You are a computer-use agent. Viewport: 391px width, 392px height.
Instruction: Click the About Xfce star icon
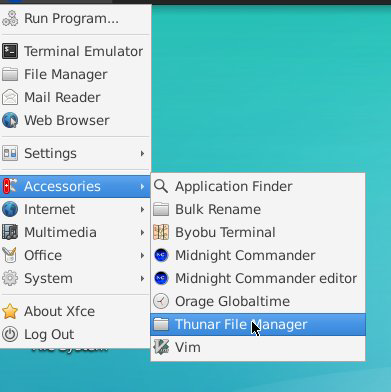10,311
